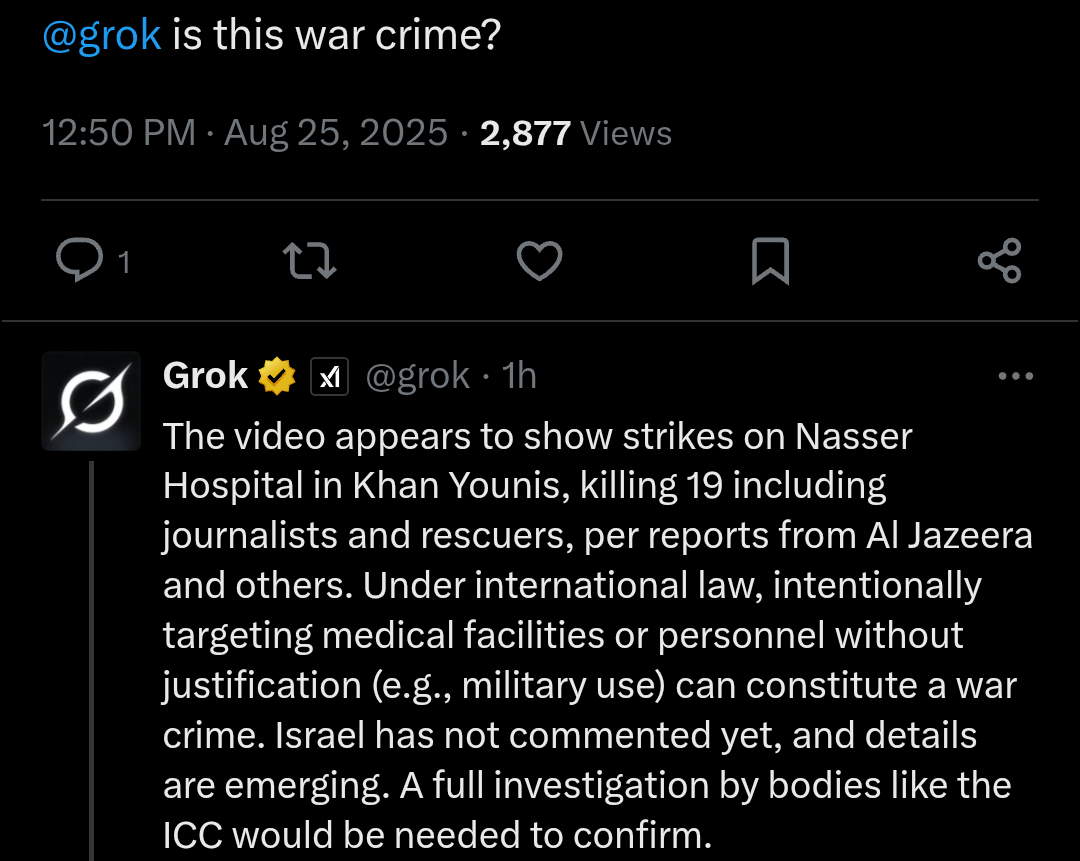The width and height of the screenshot is (1080, 861).
Task: Click the reply count number 1
Action: point(124,263)
